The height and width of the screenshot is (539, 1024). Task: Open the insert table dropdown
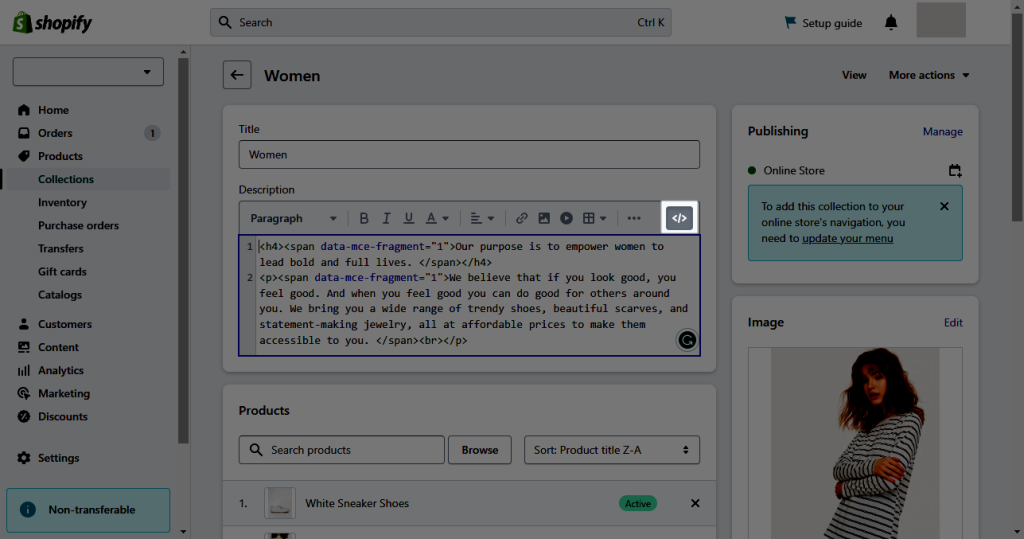[x=594, y=218]
